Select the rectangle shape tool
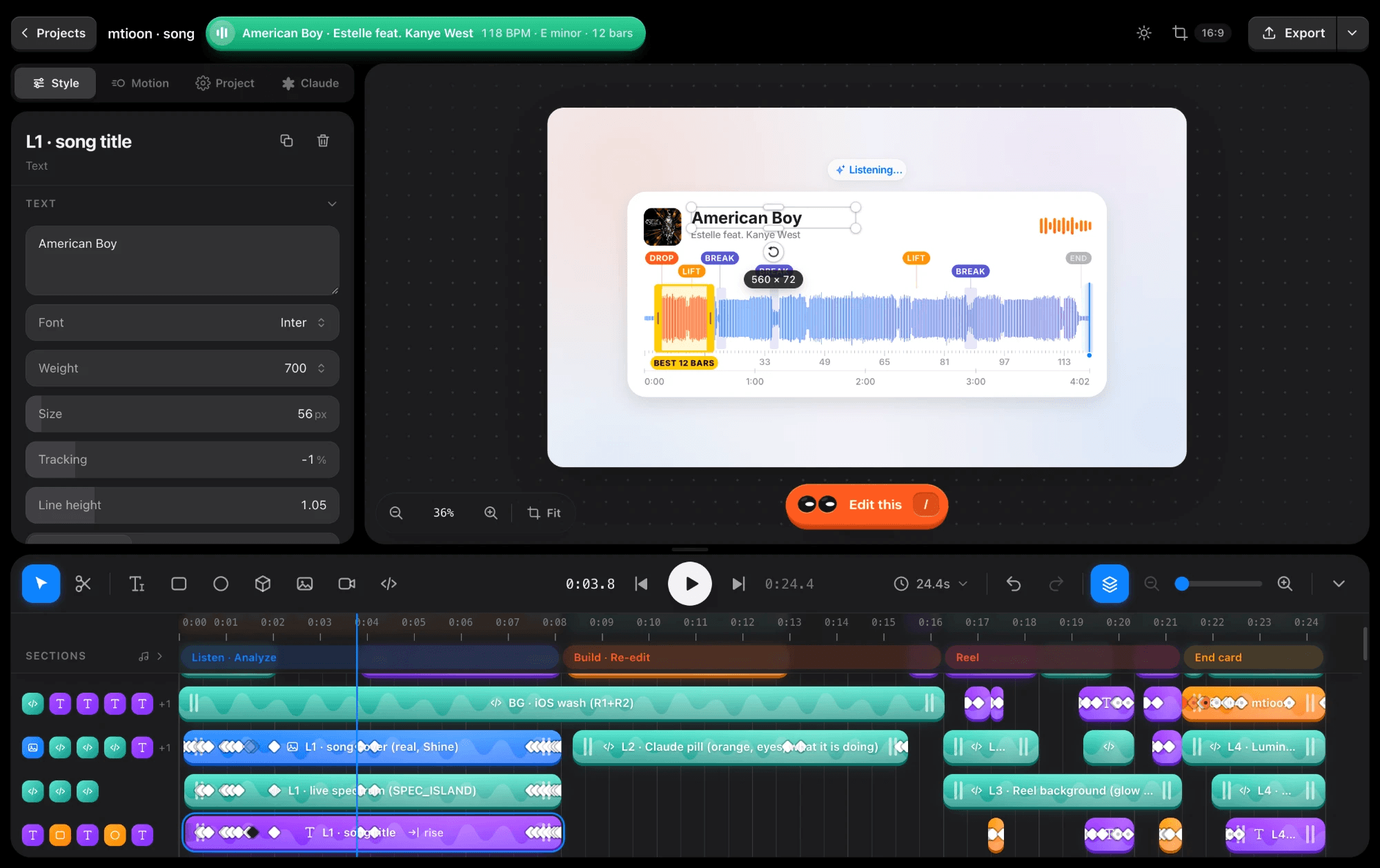The height and width of the screenshot is (868, 1380). pyautogui.click(x=179, y=584)
